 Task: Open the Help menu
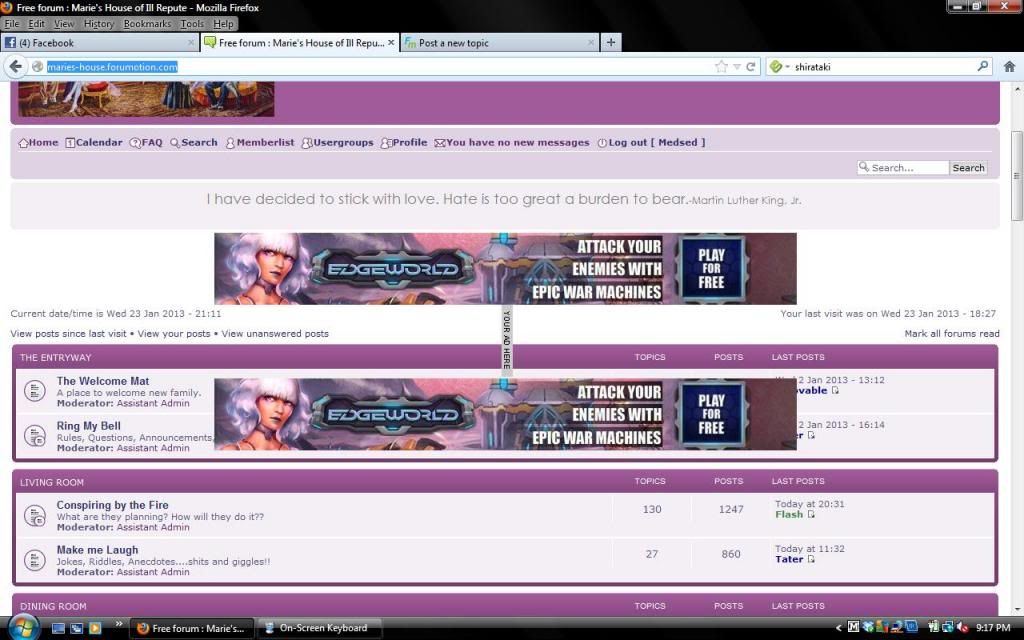point(223,24)
